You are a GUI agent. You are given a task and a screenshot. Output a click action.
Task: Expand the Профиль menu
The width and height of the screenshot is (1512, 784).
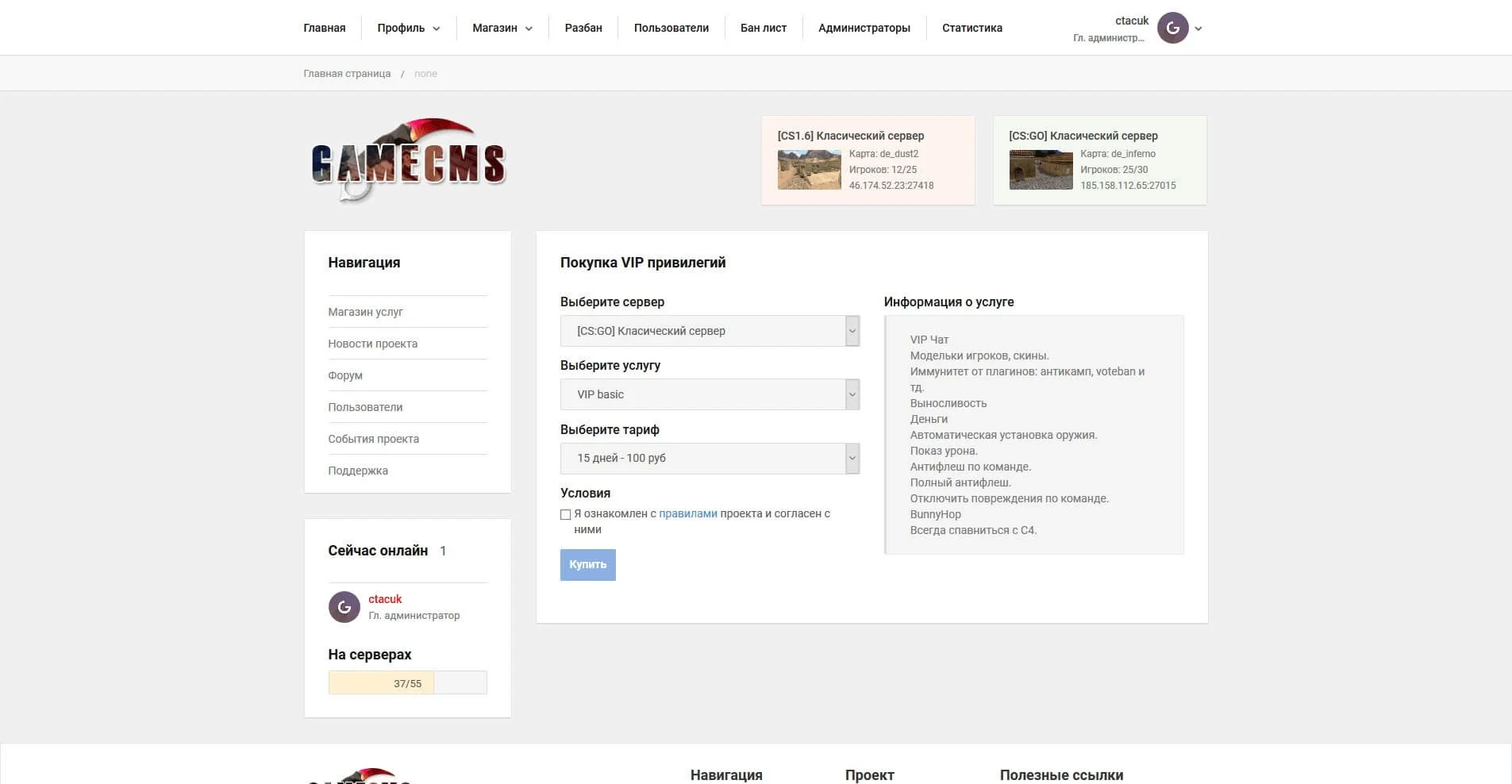[x=408, y=28]
